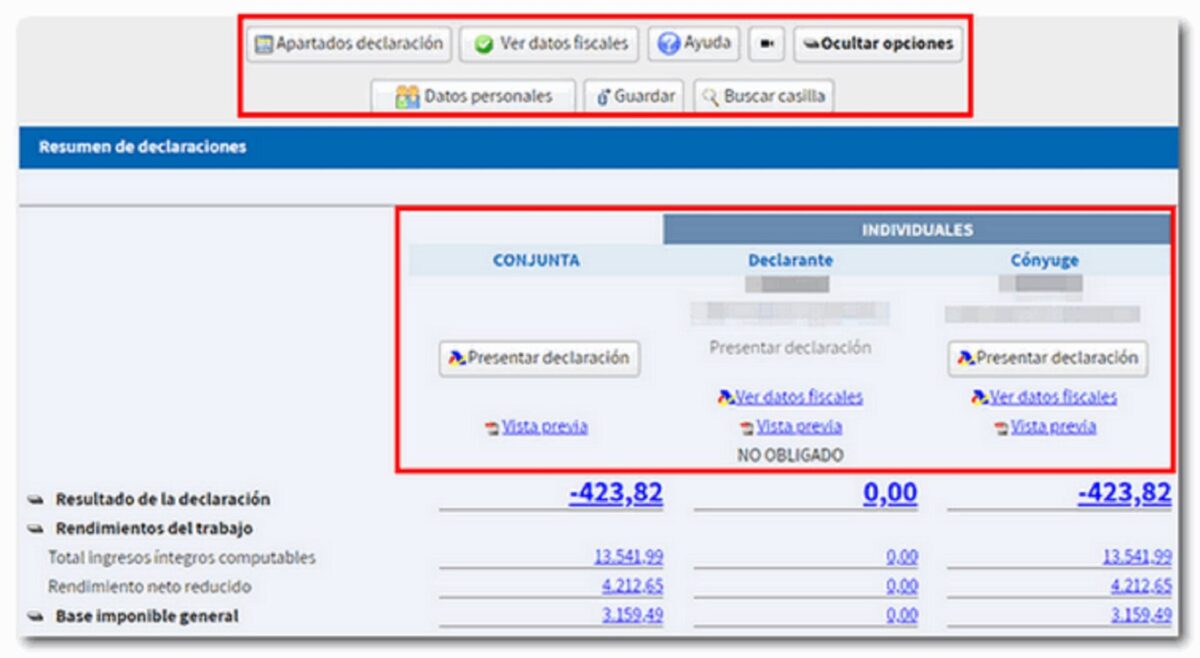
Task: Click Total ingresos íntegros computables label
Action: coord(182,558)
